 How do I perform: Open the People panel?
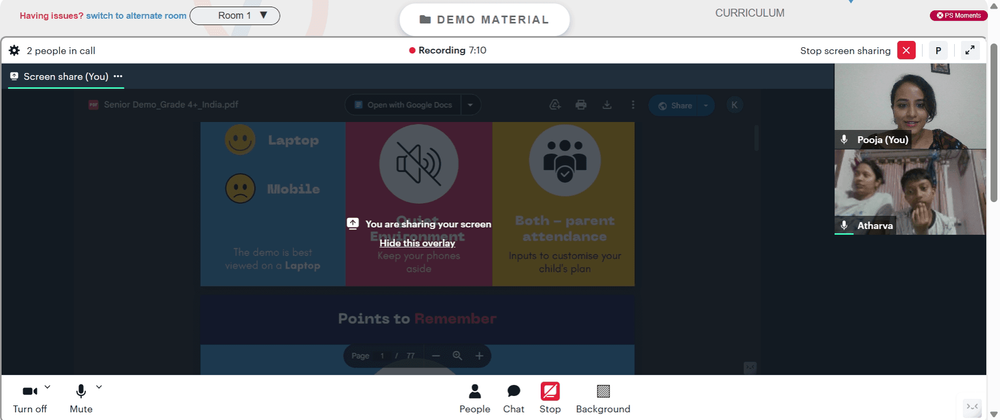click(x=474, y=400)
